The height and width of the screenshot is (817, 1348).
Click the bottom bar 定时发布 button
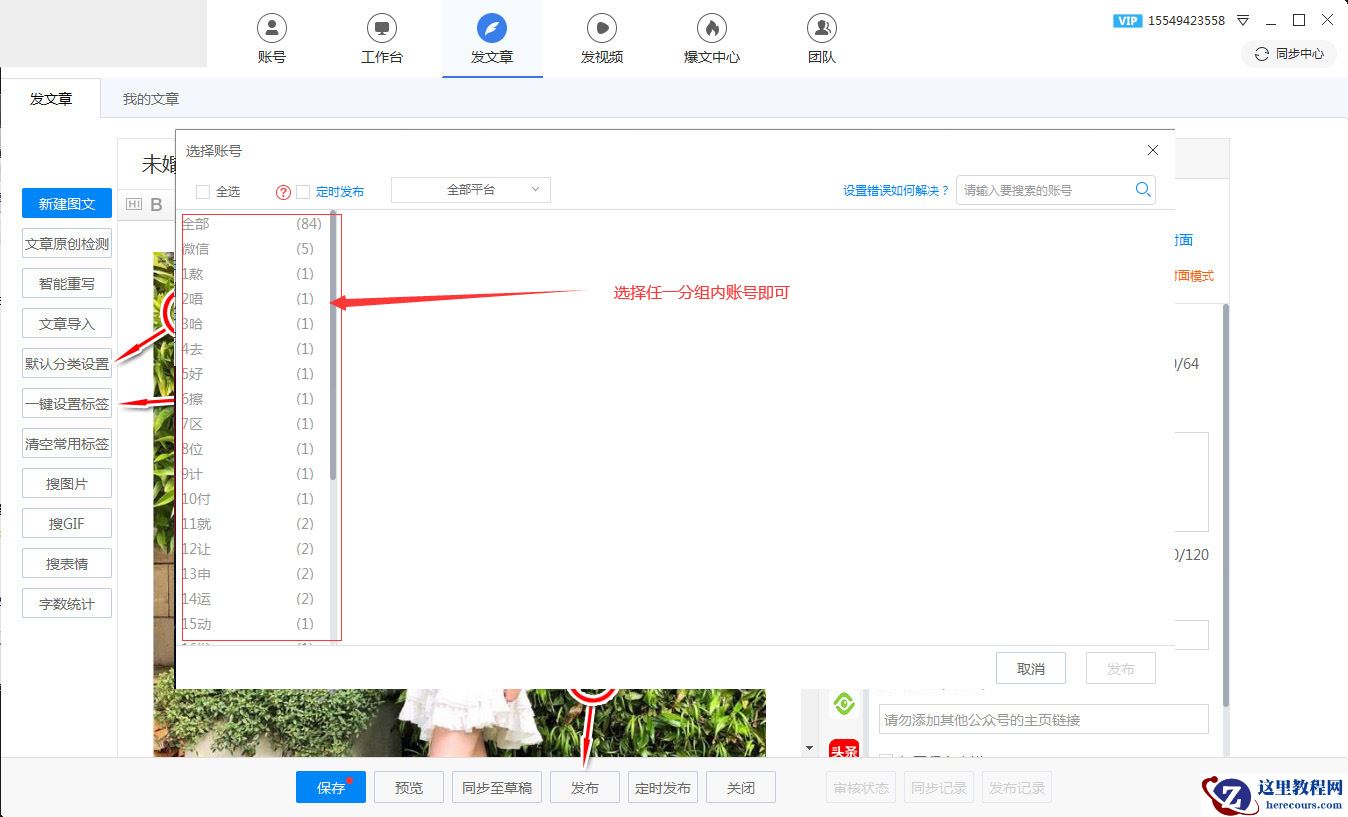coord(663,787)
